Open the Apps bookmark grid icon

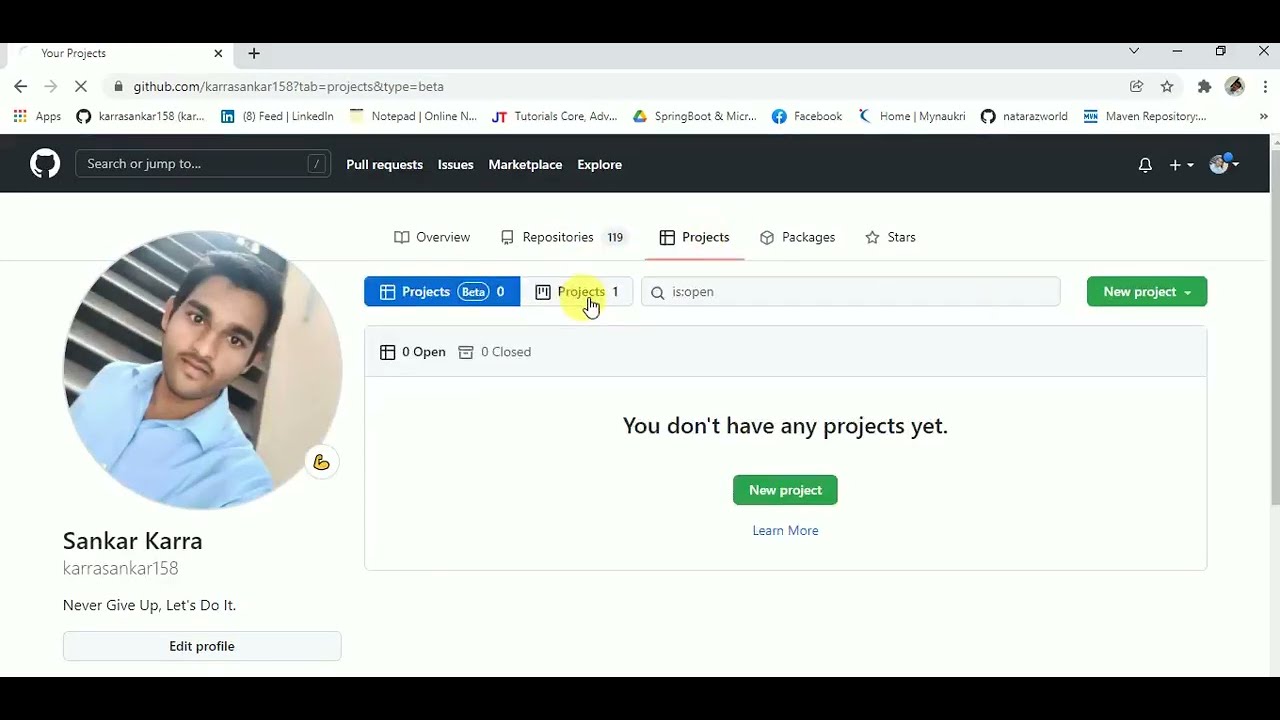37,116
